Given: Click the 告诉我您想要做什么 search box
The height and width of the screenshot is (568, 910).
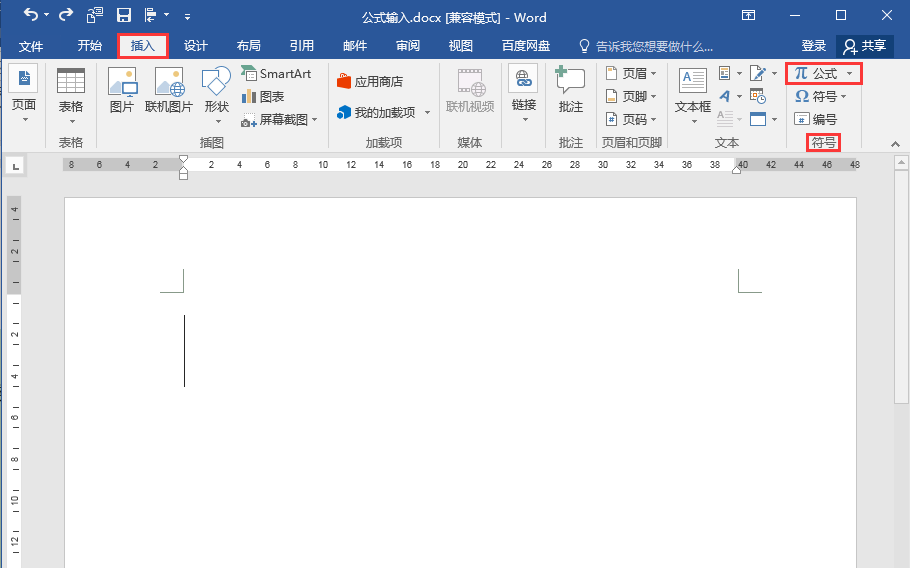Looking at the screenshot, I should pyautogui.click(x=646, y=46).
